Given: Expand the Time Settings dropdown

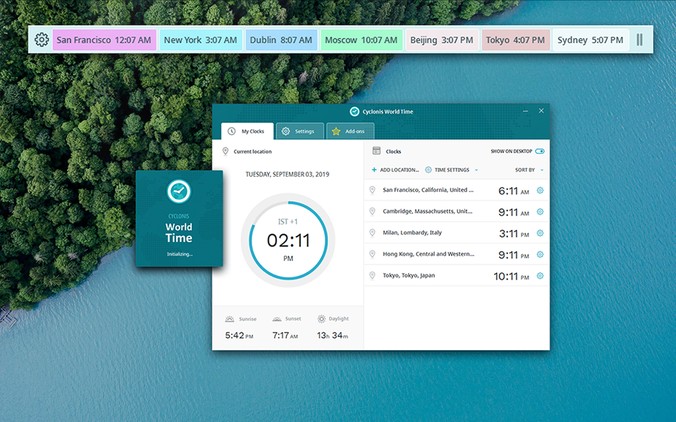Looking at the screenshot, I should coord(451,170).
